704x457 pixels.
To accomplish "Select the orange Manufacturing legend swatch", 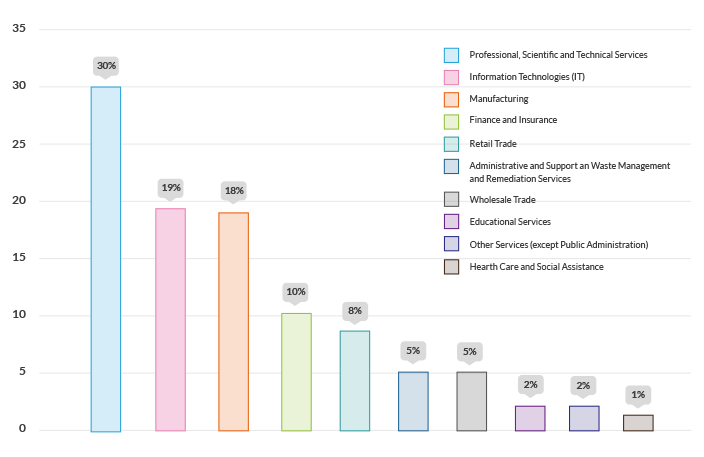I will (x=451, y=99).
